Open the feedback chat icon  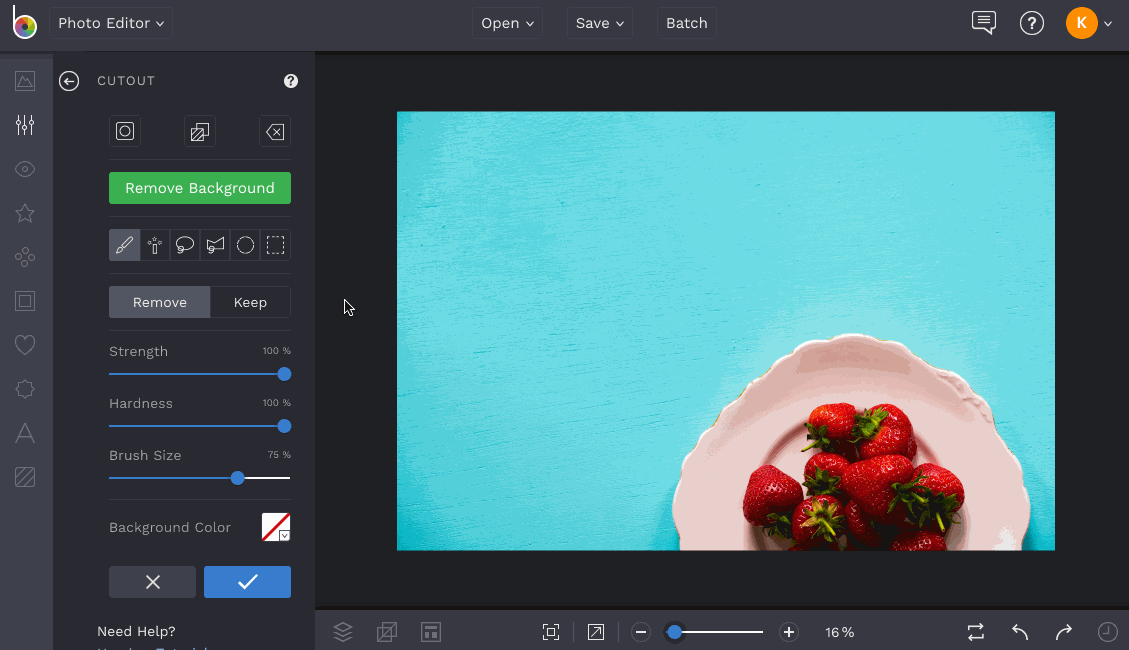click(x=984, y=22)
